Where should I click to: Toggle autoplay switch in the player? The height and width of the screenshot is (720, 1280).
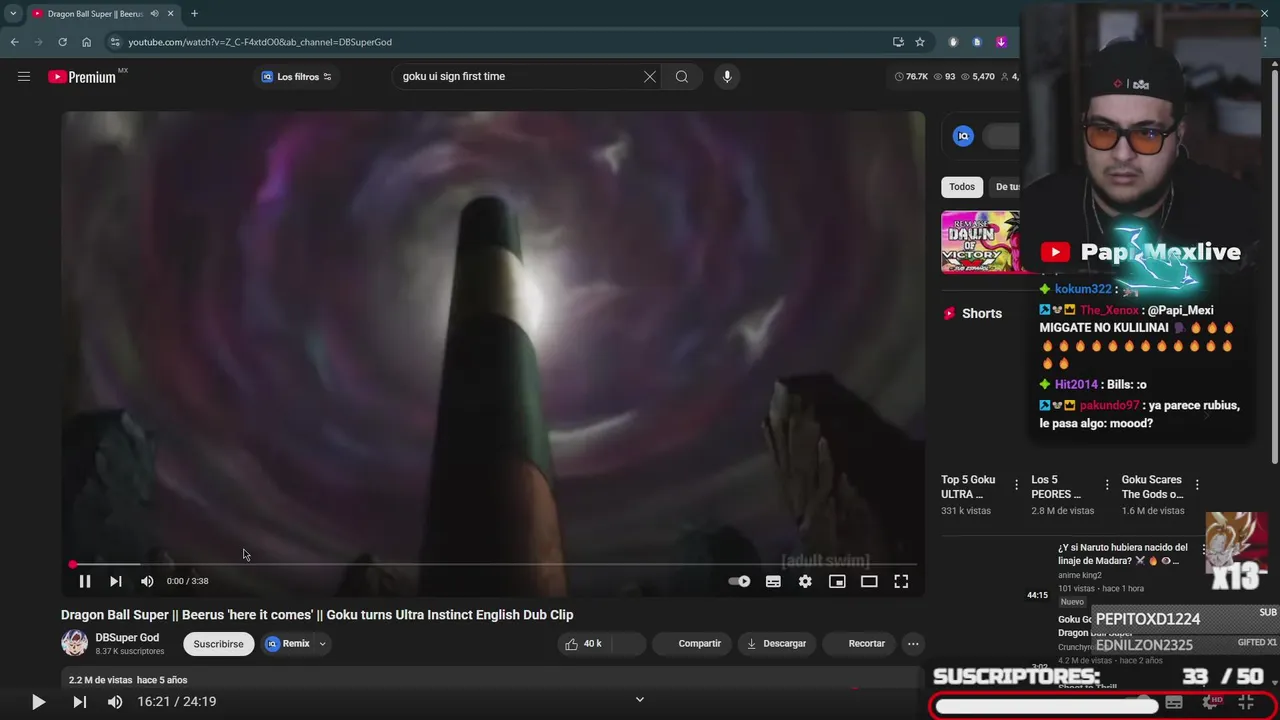(x=739, y=581)
